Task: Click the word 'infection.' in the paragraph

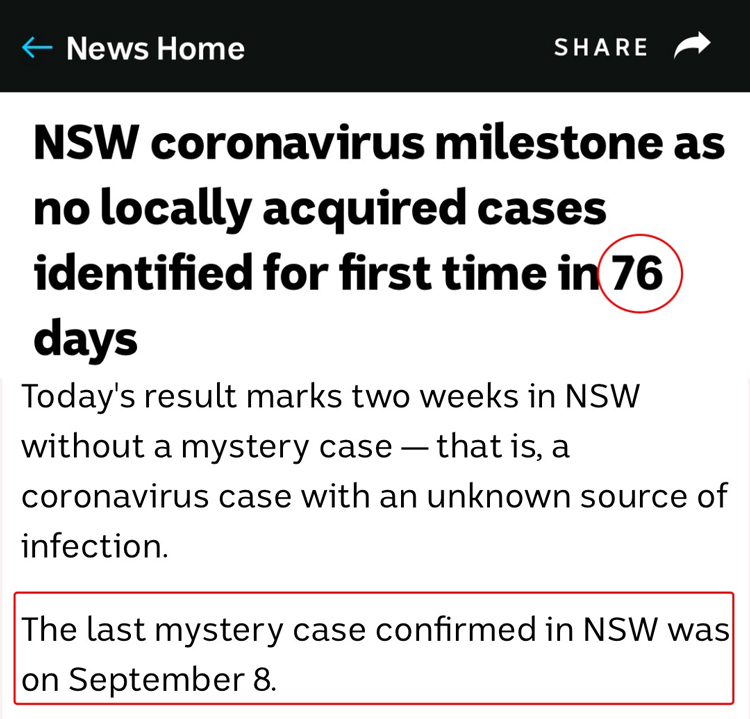Action: click(95, 545)
